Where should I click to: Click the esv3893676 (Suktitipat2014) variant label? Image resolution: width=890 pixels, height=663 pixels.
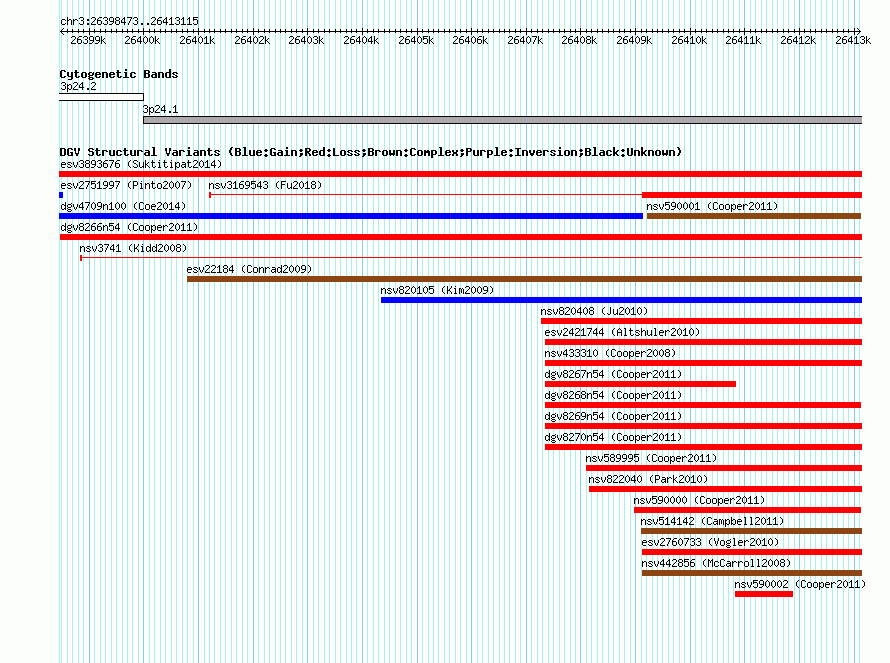pos(141,164)
